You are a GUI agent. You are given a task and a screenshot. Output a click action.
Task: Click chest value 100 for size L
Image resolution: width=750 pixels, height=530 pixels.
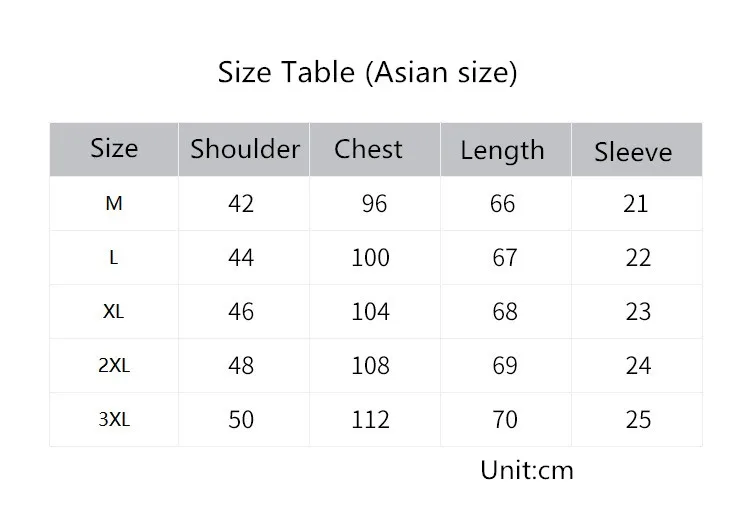coord(371,258)
